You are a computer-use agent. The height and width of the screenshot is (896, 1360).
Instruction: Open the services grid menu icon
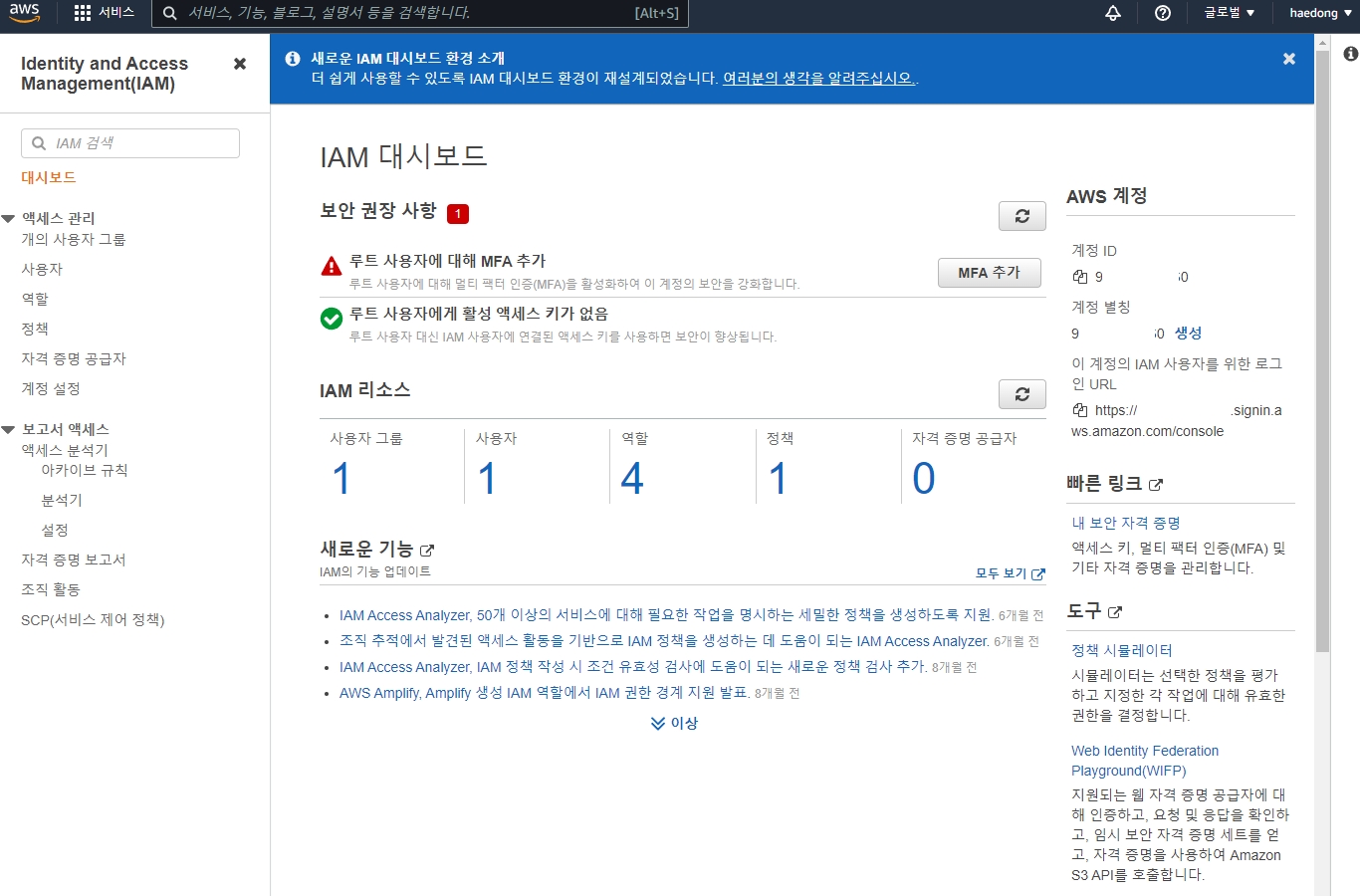pos(83,13)
